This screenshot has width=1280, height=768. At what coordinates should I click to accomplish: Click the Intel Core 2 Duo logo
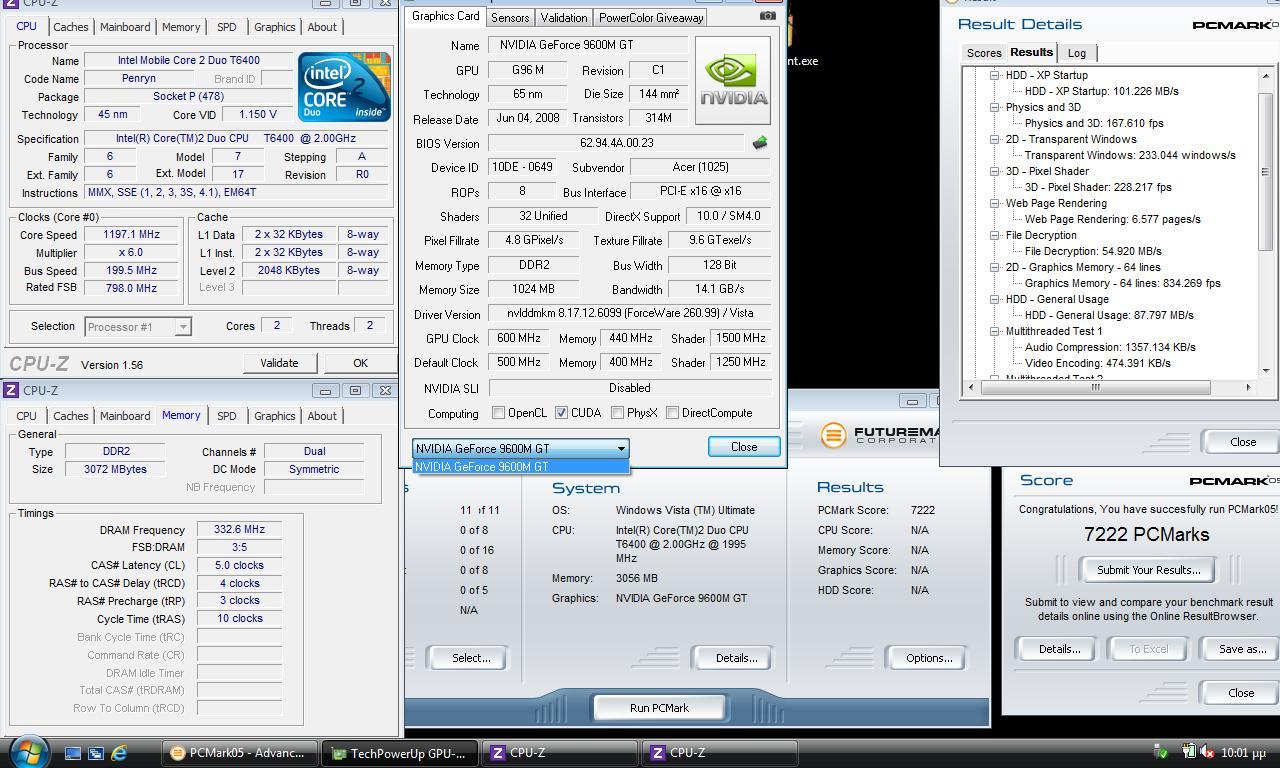pyautogui.click(x=344, y=88)
